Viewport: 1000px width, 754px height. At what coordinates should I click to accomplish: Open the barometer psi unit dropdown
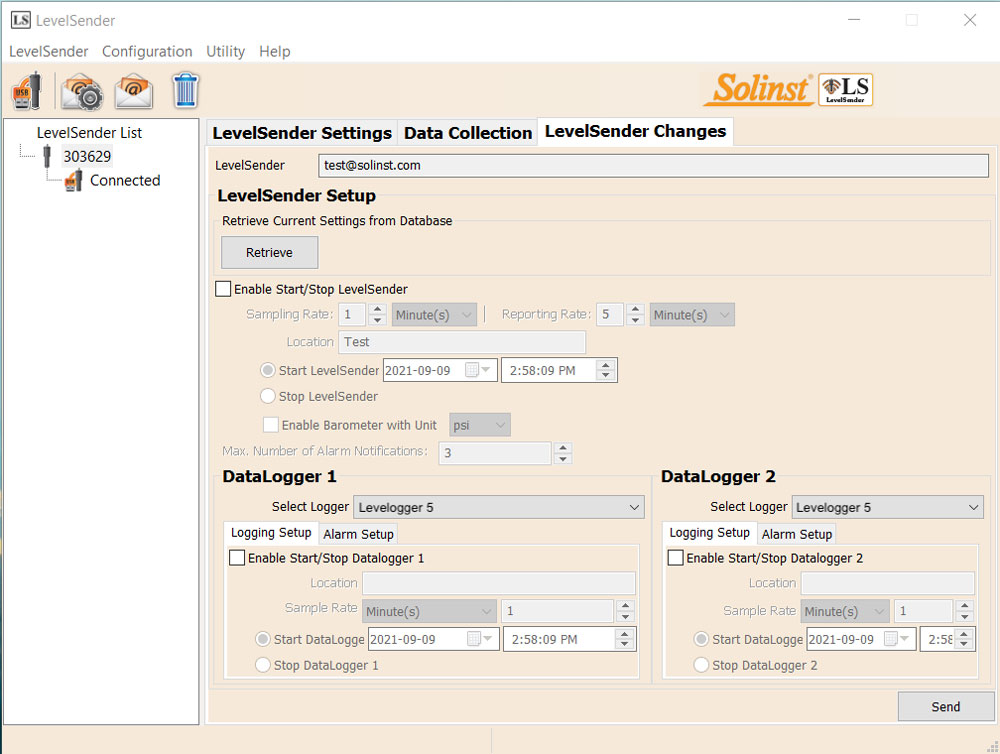coord(479,424)
